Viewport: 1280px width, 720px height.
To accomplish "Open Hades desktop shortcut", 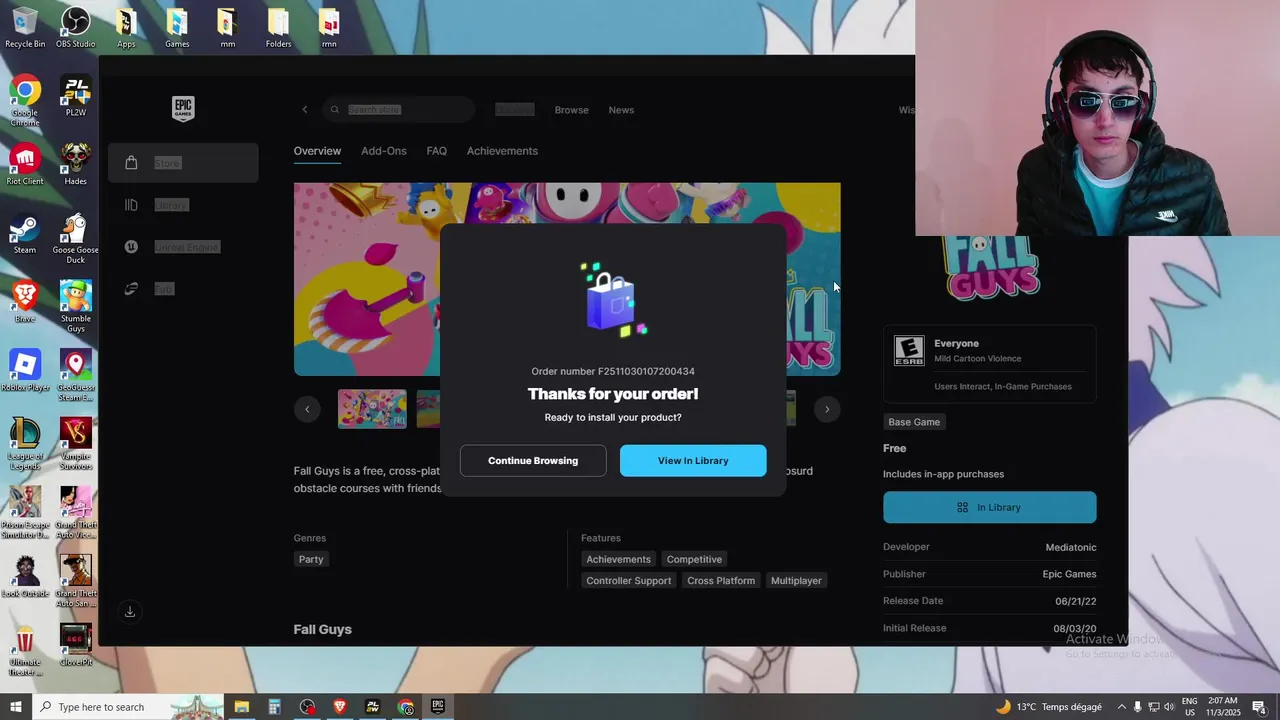I will pos(76,165).
